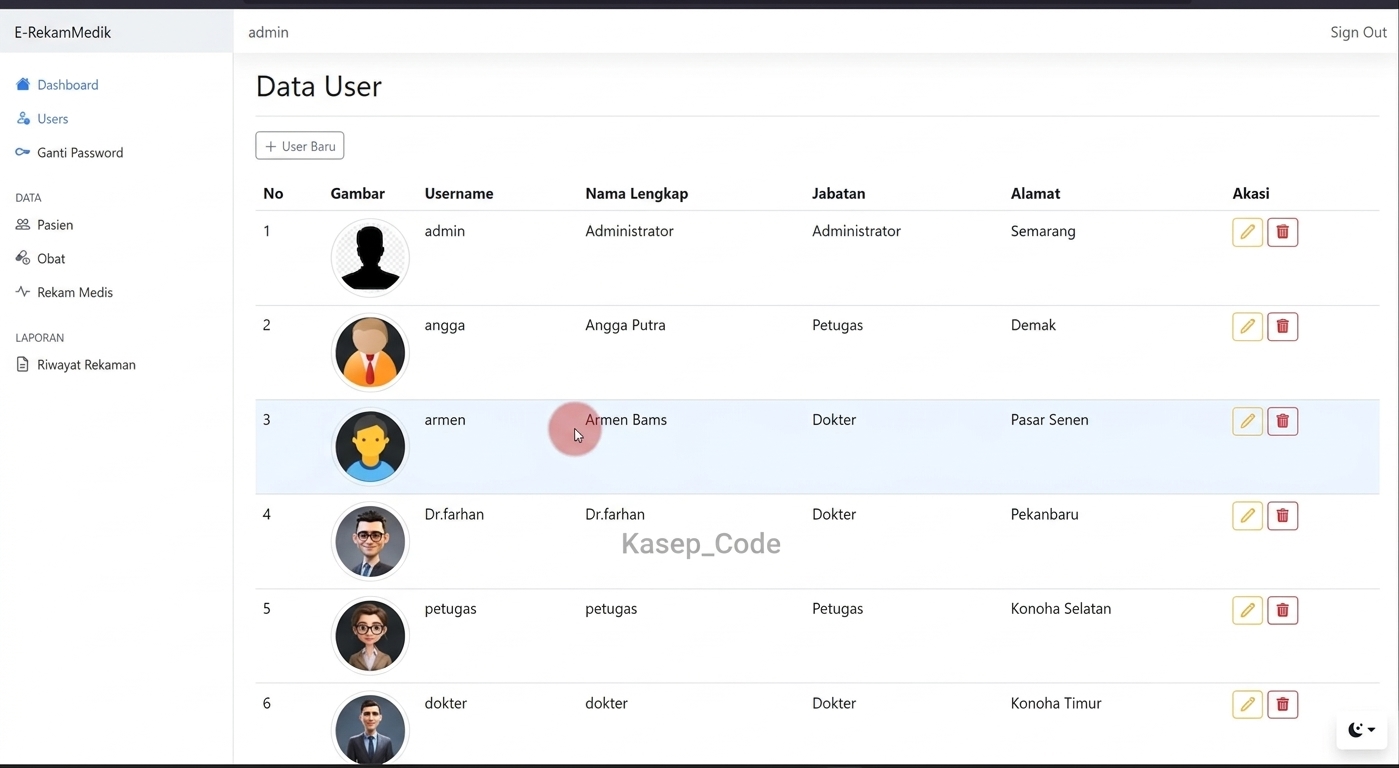Click Dr.farhan's avatar picture
This screenshot has height=768, width=1399.
click(370, 541)
